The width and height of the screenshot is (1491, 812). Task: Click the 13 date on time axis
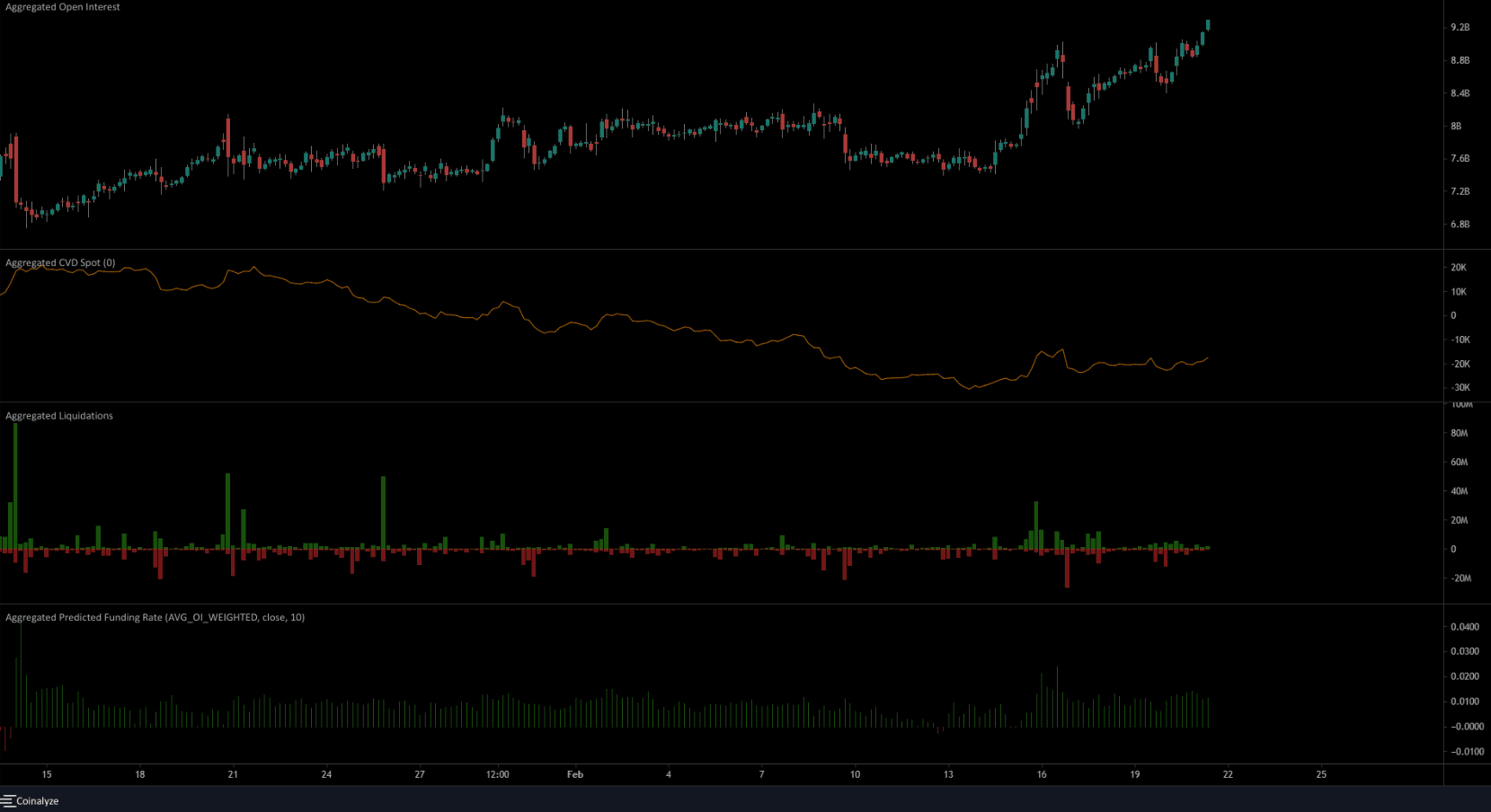[x=948, y=774]
